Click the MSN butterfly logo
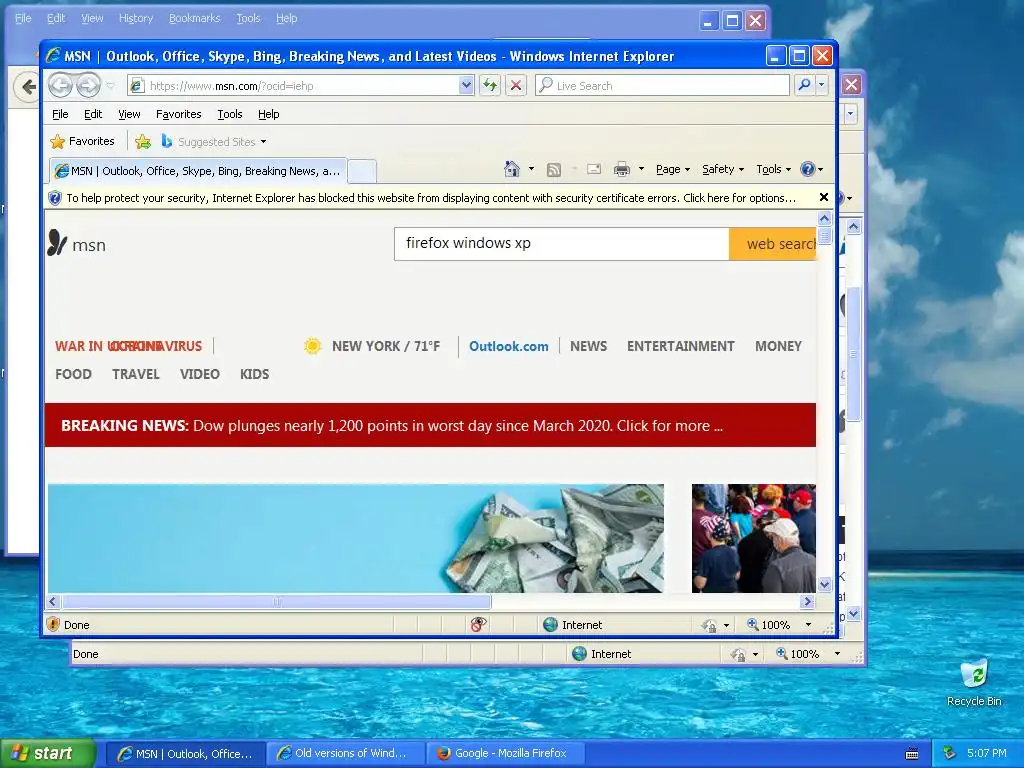 (57, 243)
